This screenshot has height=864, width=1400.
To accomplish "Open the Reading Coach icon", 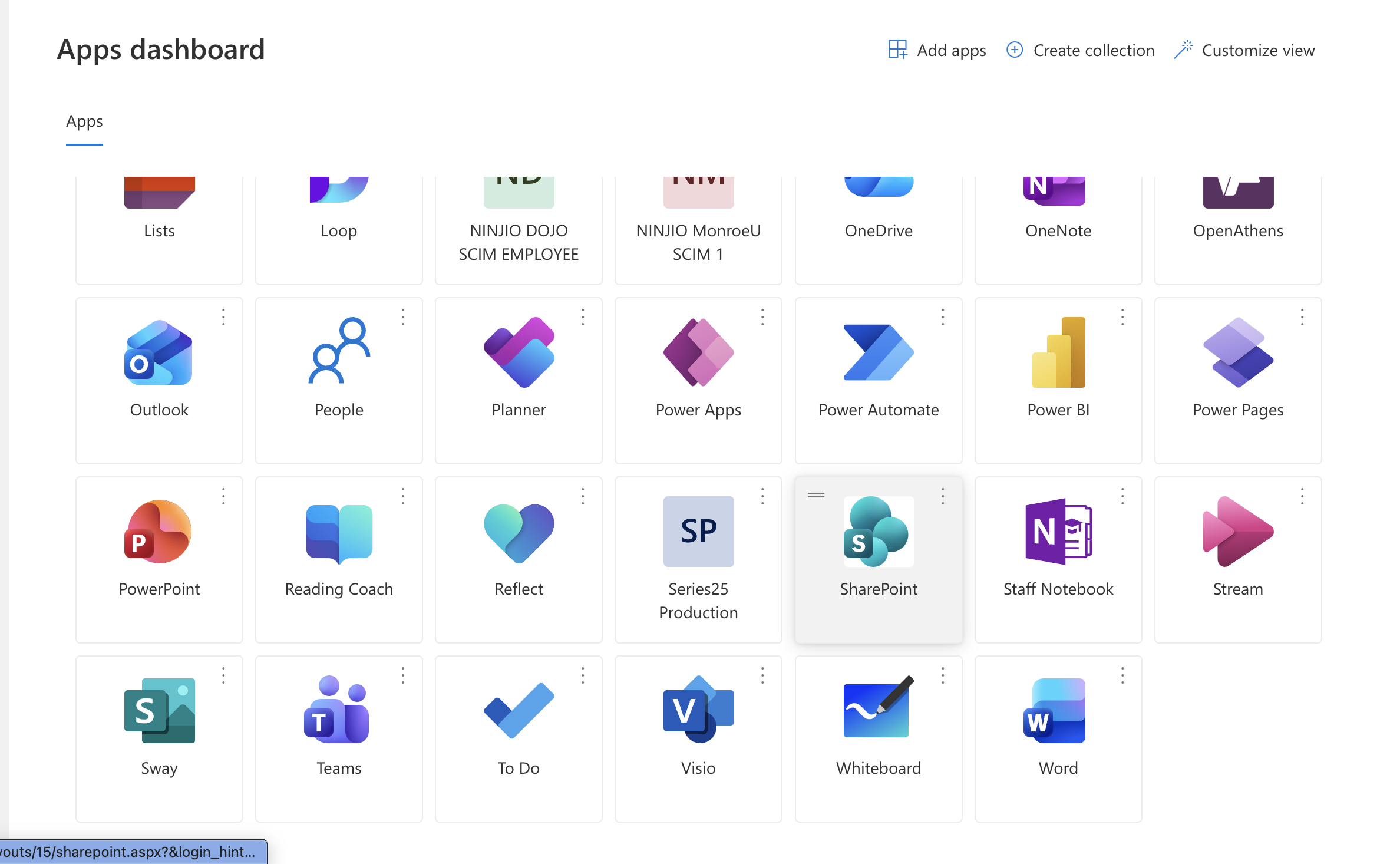I will click(339, 533).
